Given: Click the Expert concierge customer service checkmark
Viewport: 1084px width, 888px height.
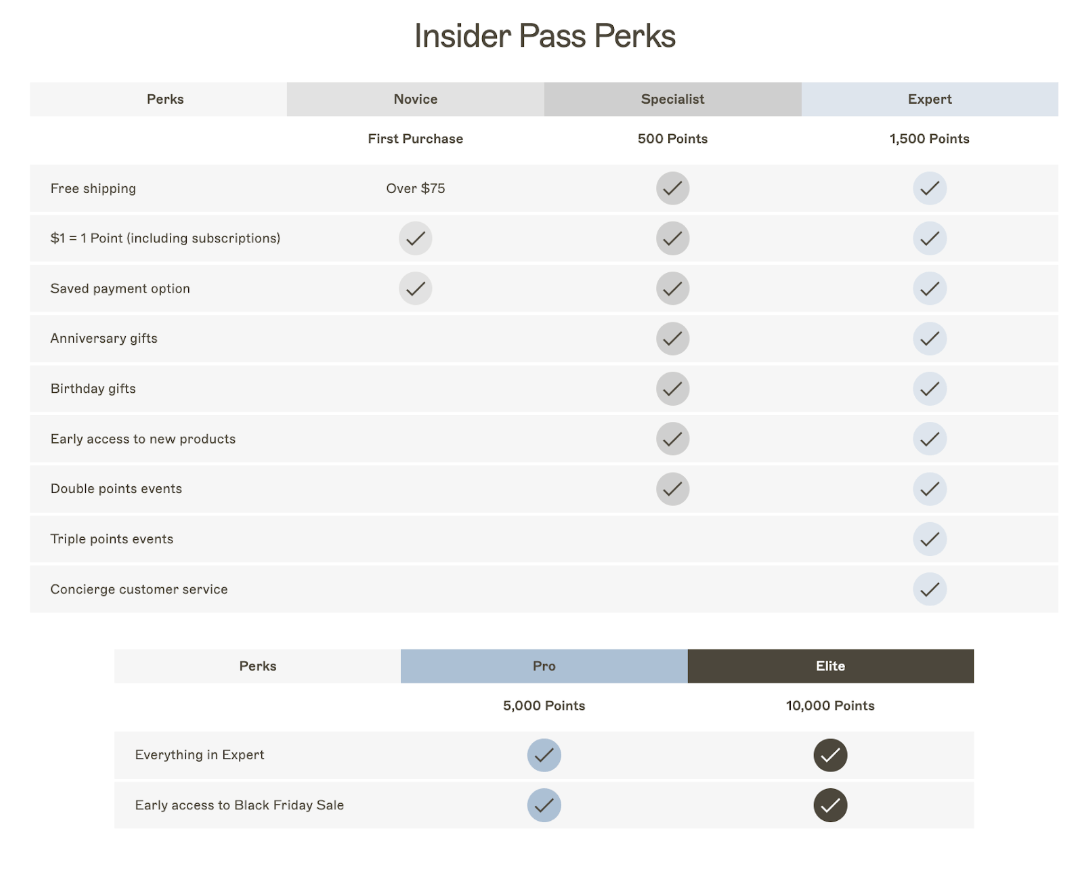Looking at the screenshot, I should pyautogui.click(x=929, y=589).
